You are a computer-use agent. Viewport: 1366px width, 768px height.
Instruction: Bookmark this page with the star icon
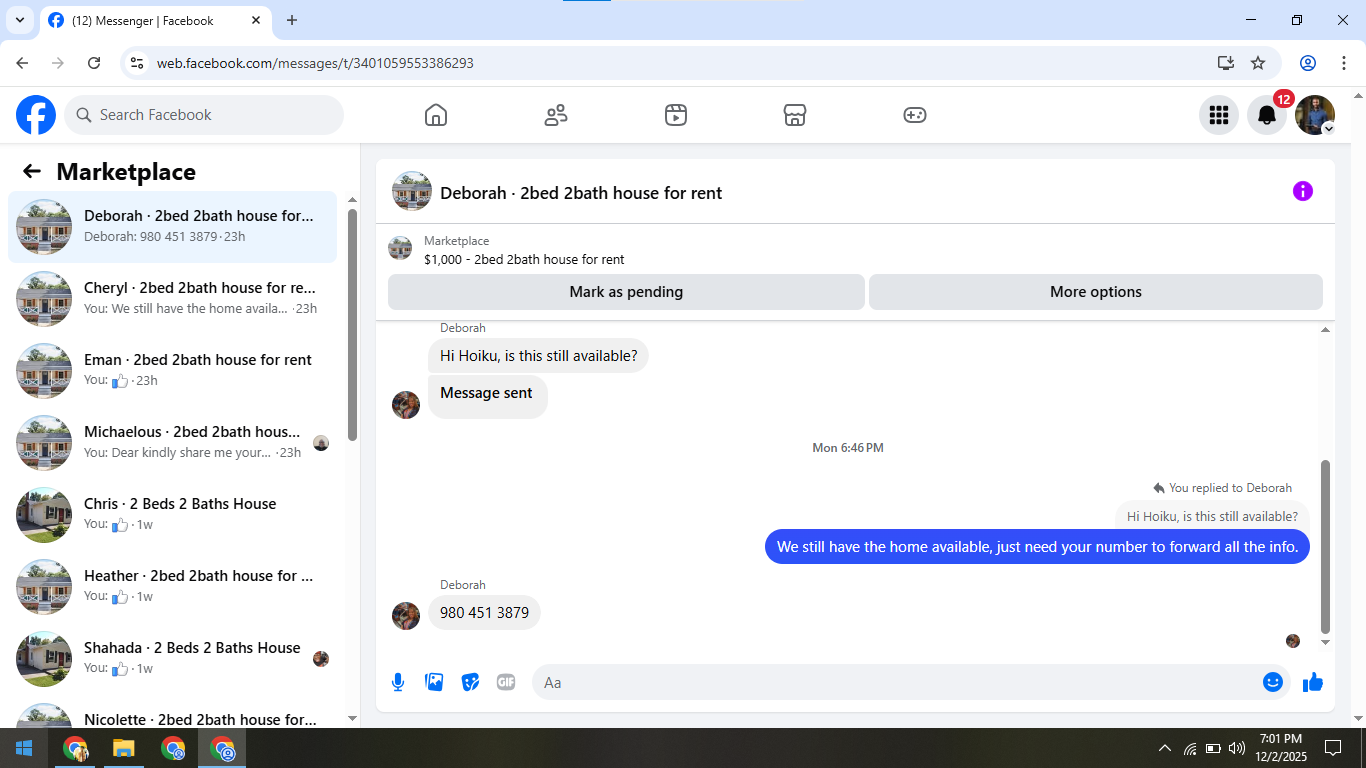[x=1258, y=63]
